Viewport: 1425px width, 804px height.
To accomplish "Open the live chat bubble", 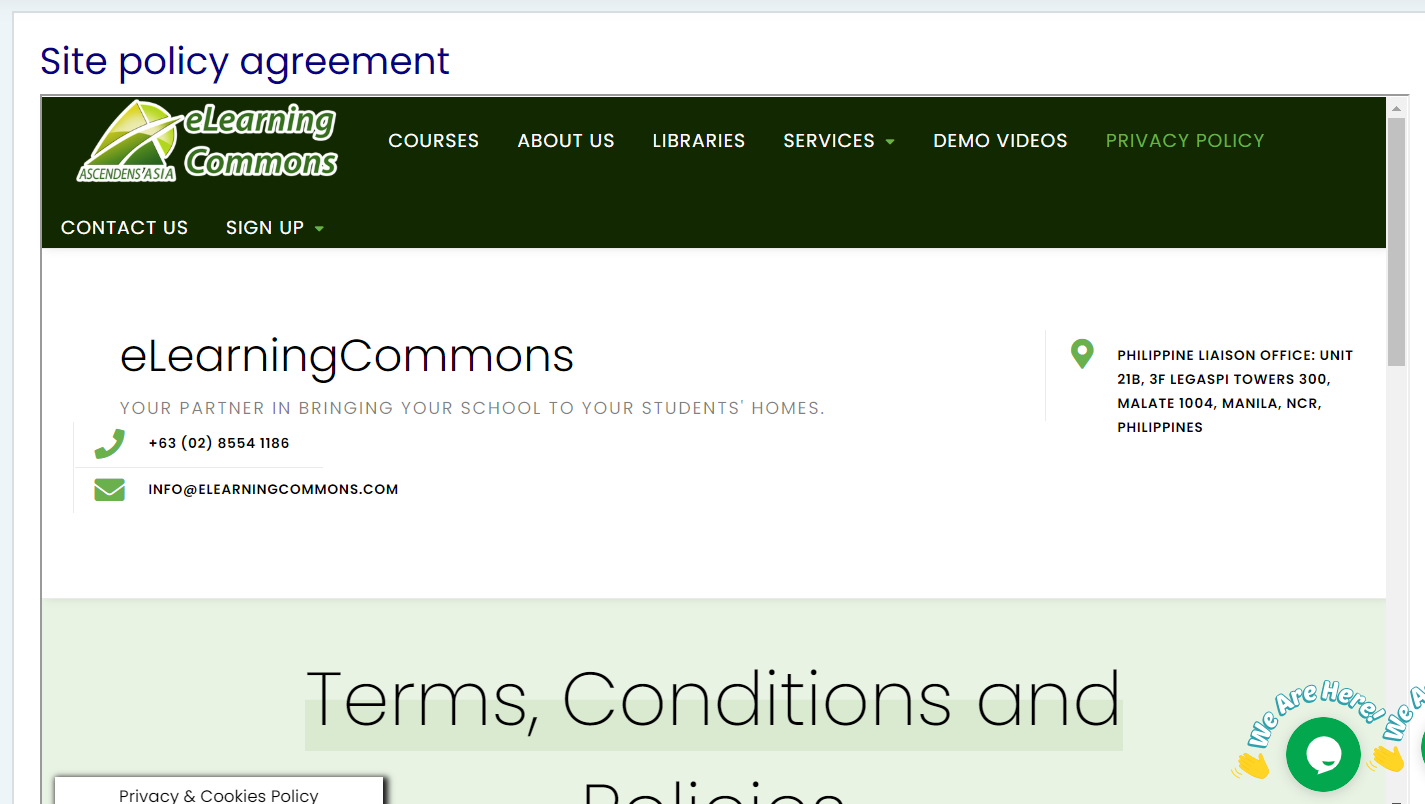I will coord(1322,754).
